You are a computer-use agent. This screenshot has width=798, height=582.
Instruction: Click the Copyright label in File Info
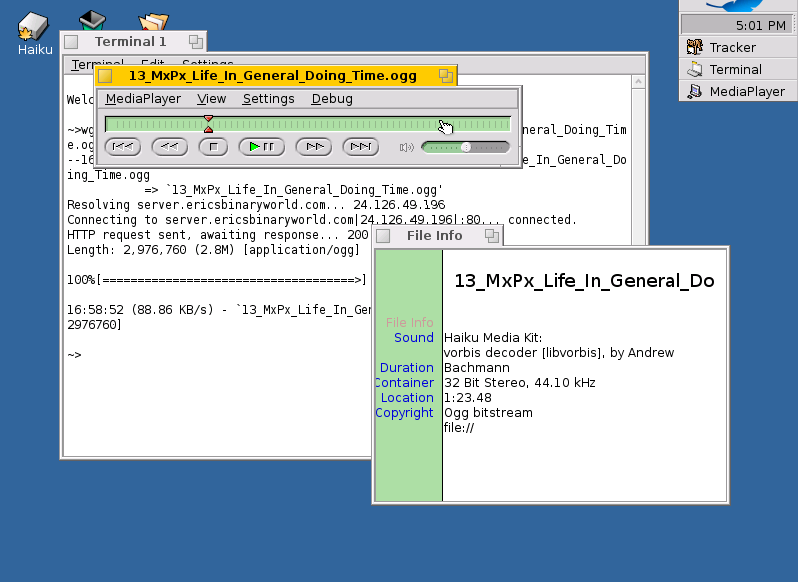(x=405, y=413)
